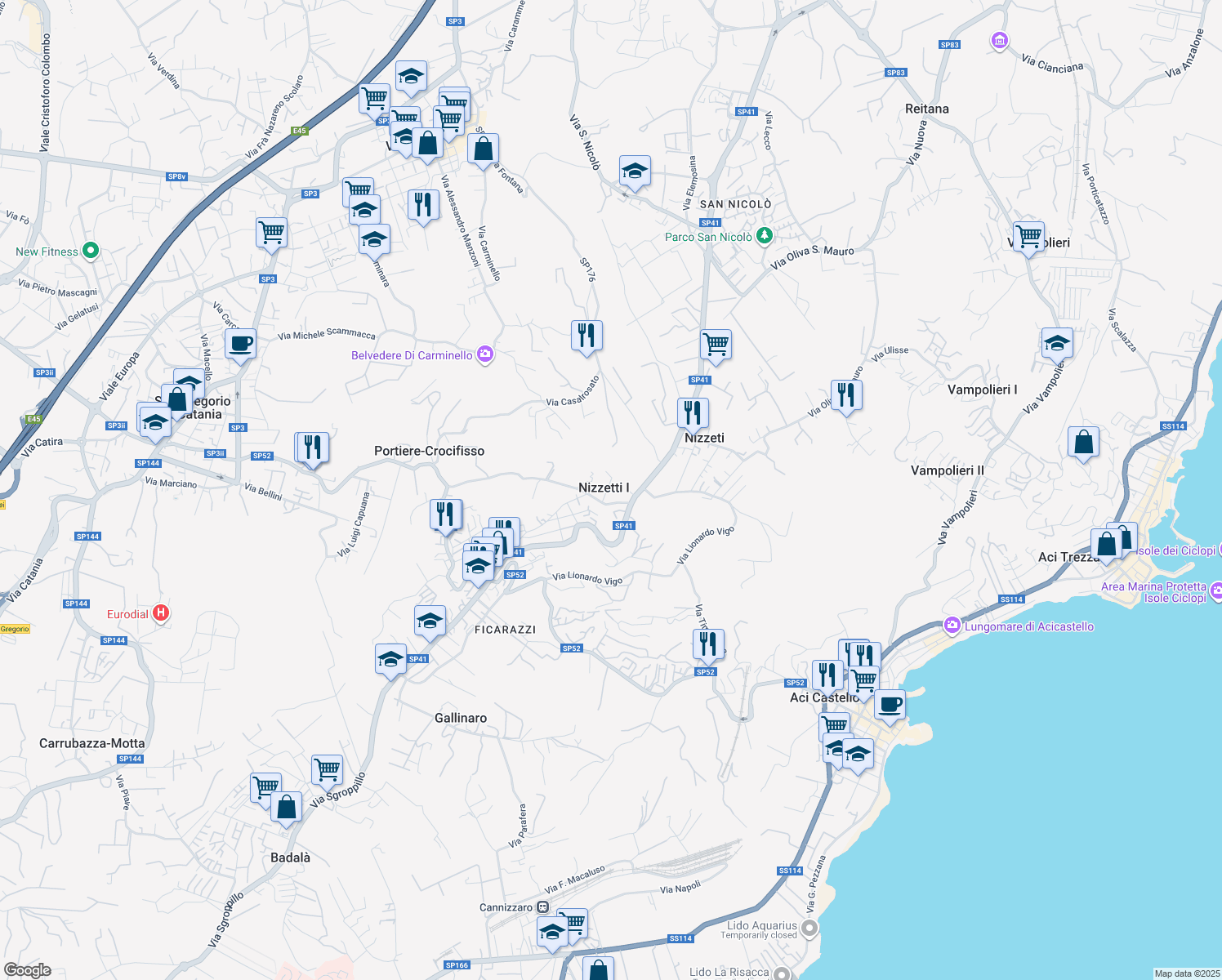Viewport: 1222px width, 980px height.
Task: Select the restaurant icon near Nizzeti
Action: (x=694, y=413)
